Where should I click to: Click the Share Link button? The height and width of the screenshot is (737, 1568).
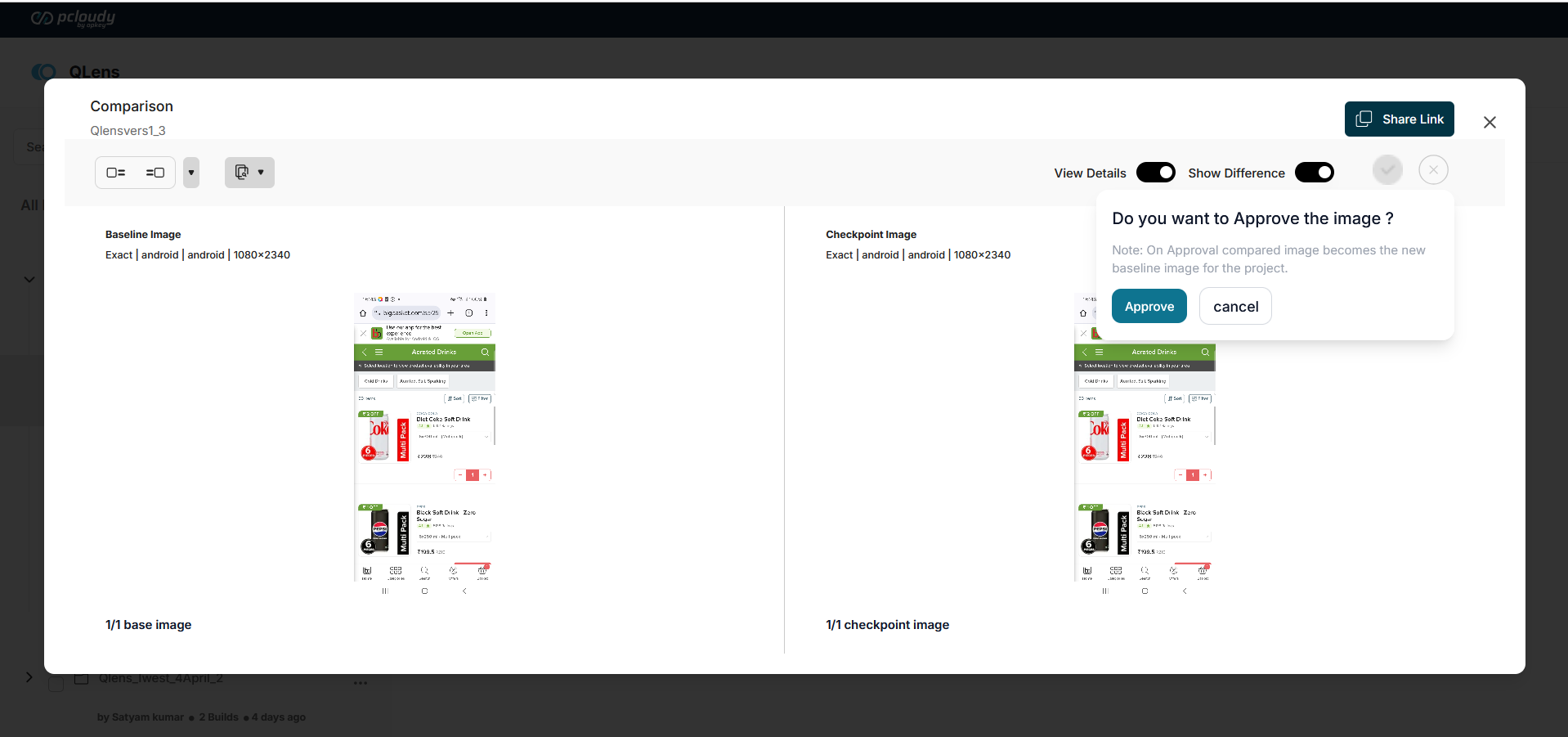click(x=1399, y=119)
